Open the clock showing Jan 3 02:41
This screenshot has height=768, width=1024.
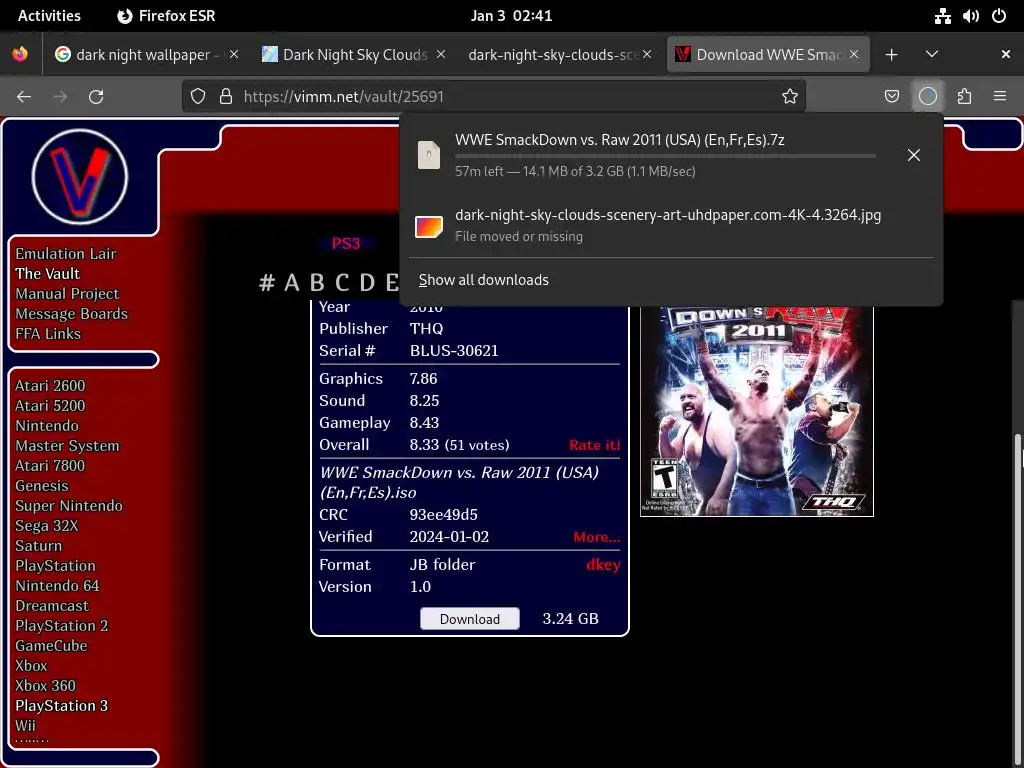511,16
